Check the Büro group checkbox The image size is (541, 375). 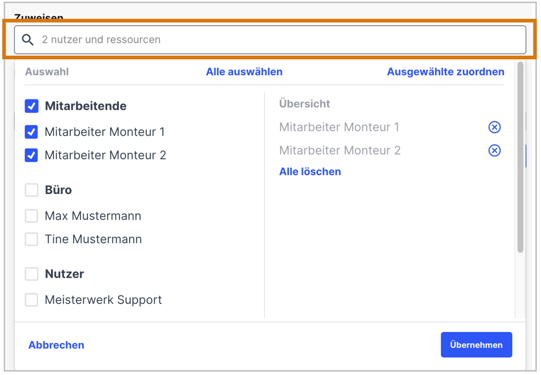click(x=31, y=190)
